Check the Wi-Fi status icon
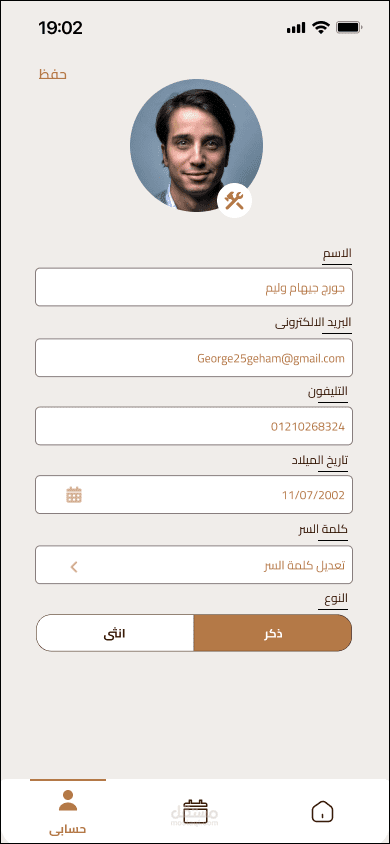 [x=321, y=27]
